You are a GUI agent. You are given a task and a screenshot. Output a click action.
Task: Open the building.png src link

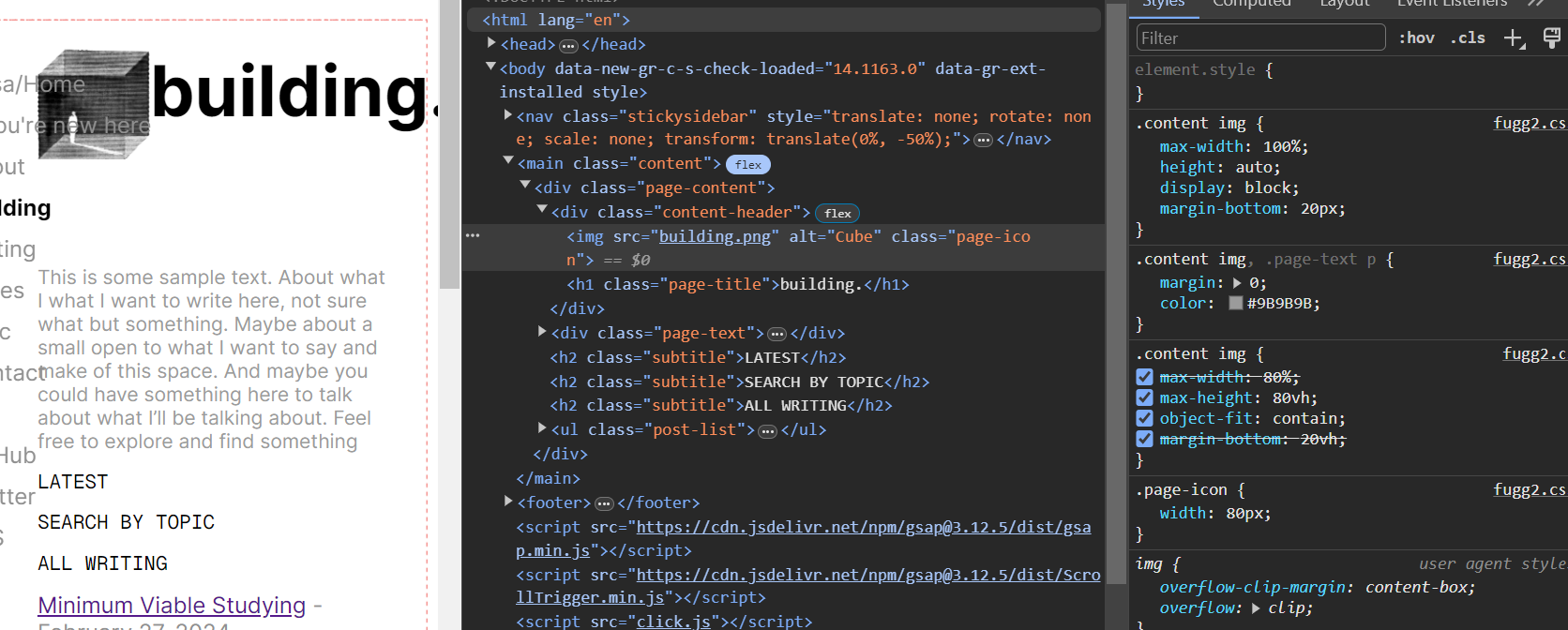[715, 236]
